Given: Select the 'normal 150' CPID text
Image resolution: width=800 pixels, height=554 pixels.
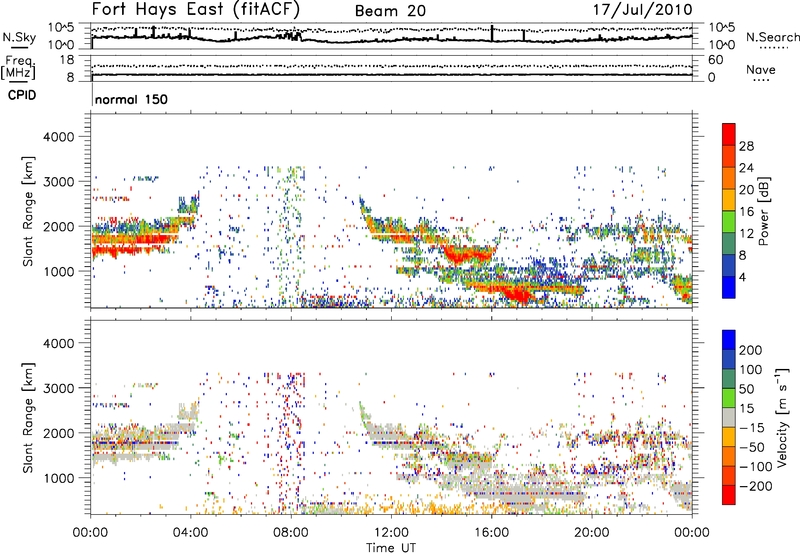Looking at the screenshot, I should coord(131,99).
